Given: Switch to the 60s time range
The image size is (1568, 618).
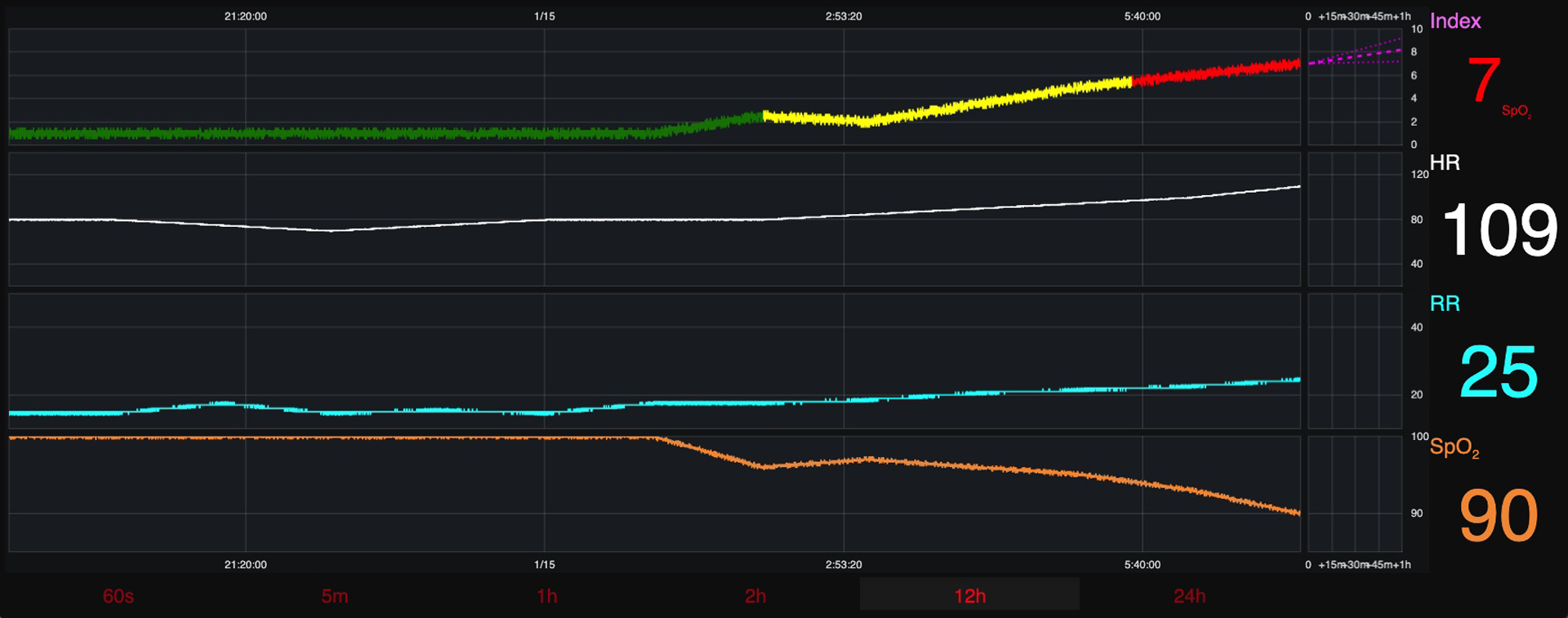Looking at the screenshot, I should point(118,596).
